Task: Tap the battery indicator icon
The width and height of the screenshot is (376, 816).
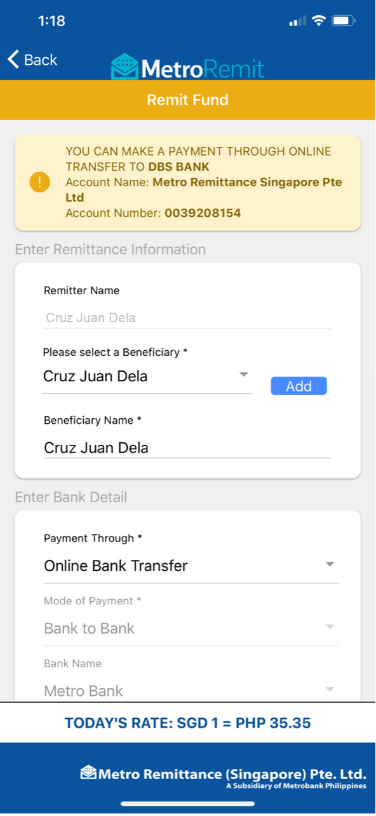Action: (344, 21)
